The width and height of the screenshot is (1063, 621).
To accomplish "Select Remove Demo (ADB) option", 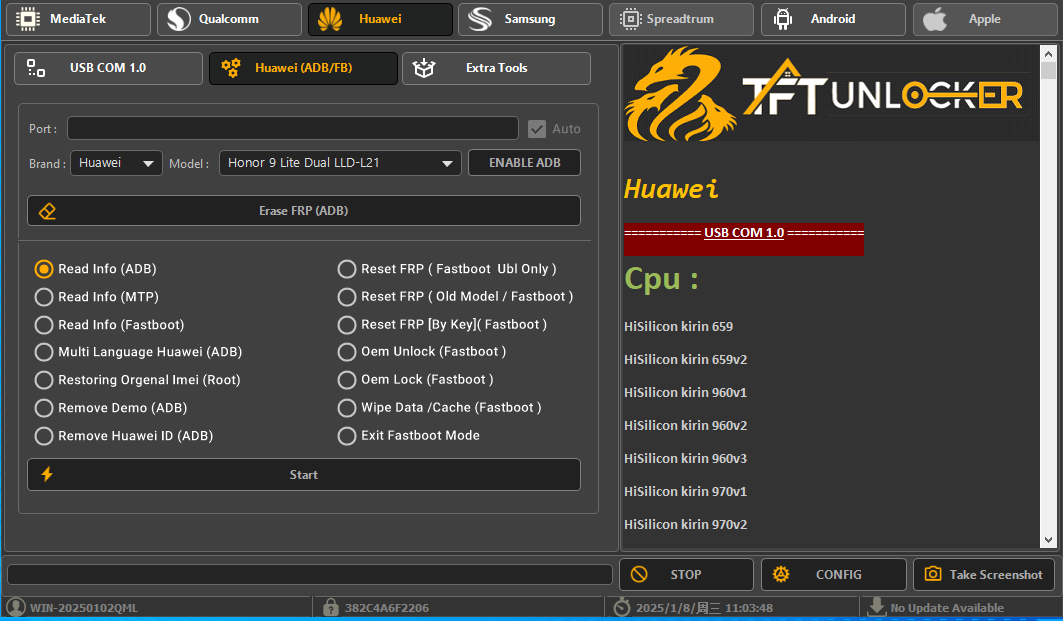I will pos(111,407).
